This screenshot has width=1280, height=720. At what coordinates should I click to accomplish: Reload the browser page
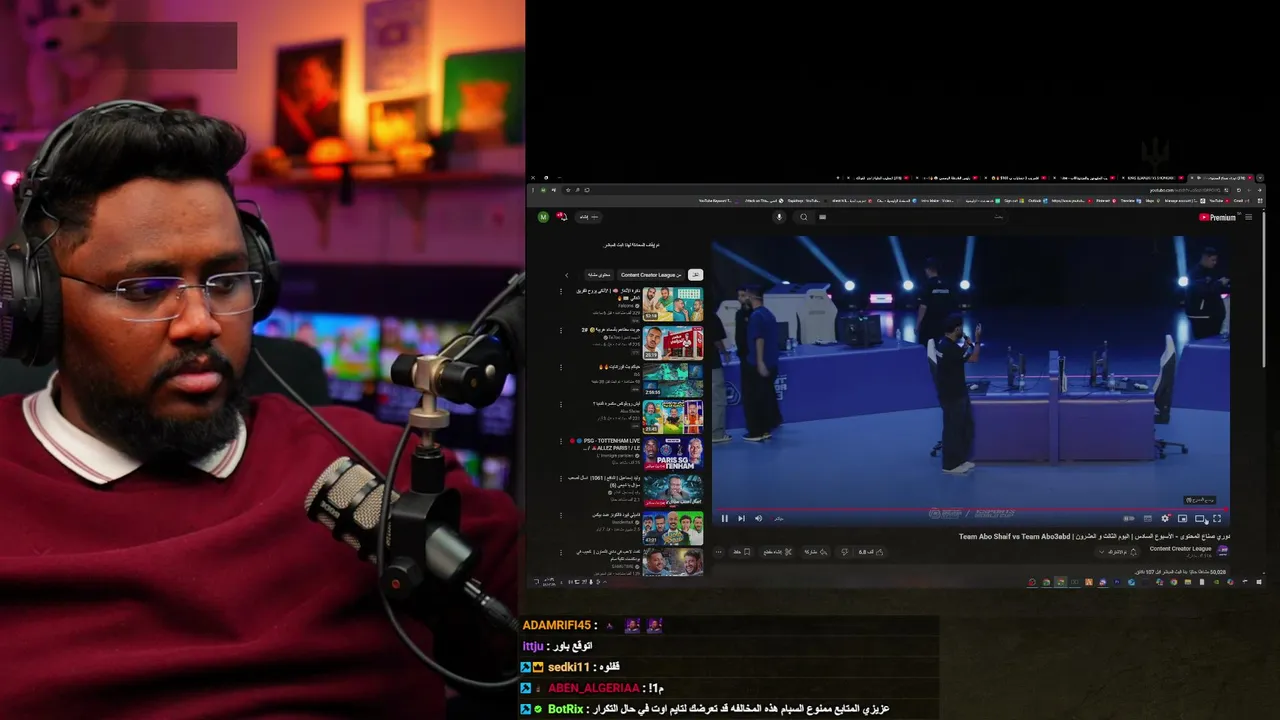tap(1239, 190)
